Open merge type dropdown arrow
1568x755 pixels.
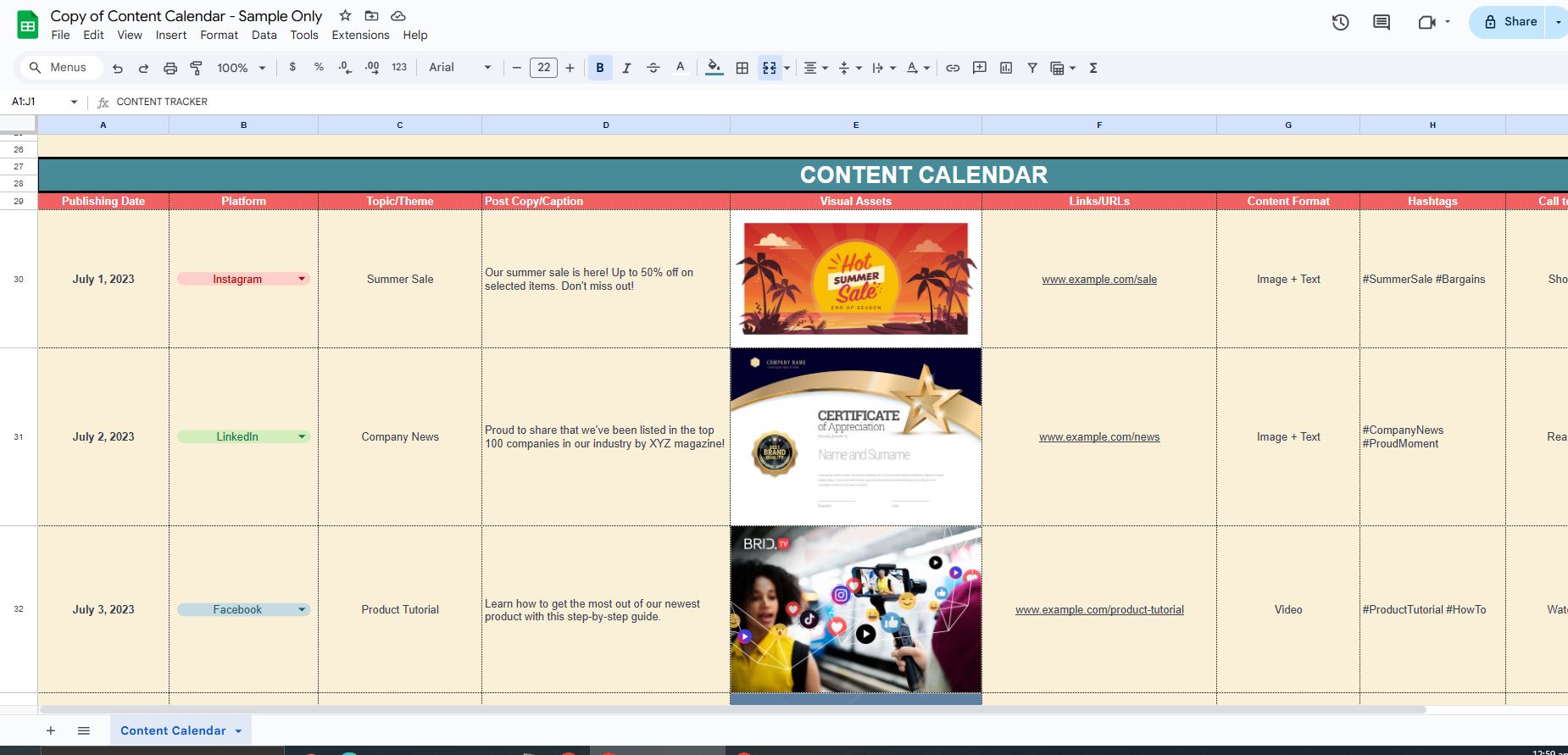click(x=787, y=68)
